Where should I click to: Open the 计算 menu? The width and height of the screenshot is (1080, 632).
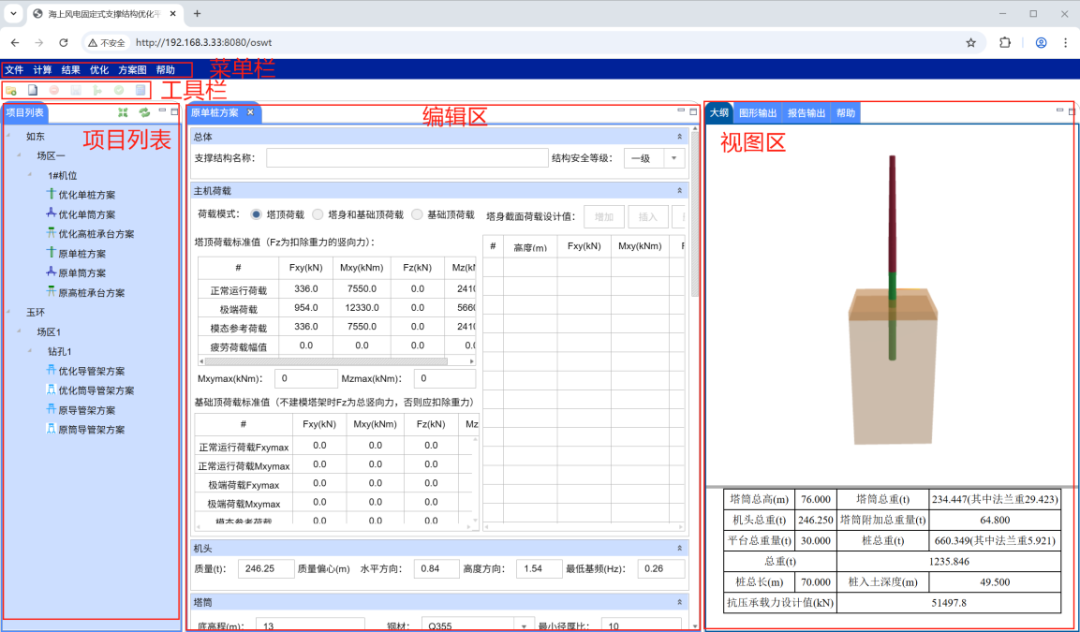[43, 70]
